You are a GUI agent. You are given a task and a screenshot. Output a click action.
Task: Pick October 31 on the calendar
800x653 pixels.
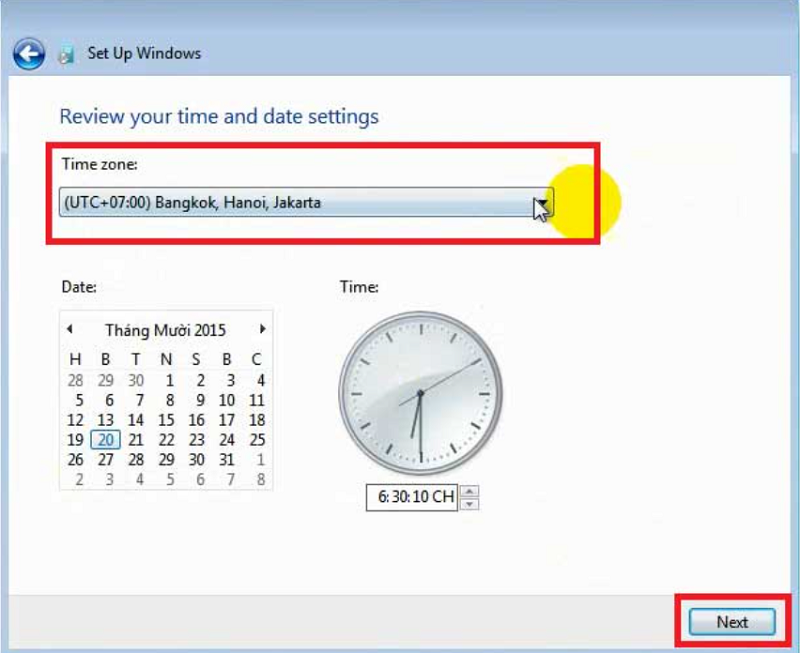coord(227,460)
